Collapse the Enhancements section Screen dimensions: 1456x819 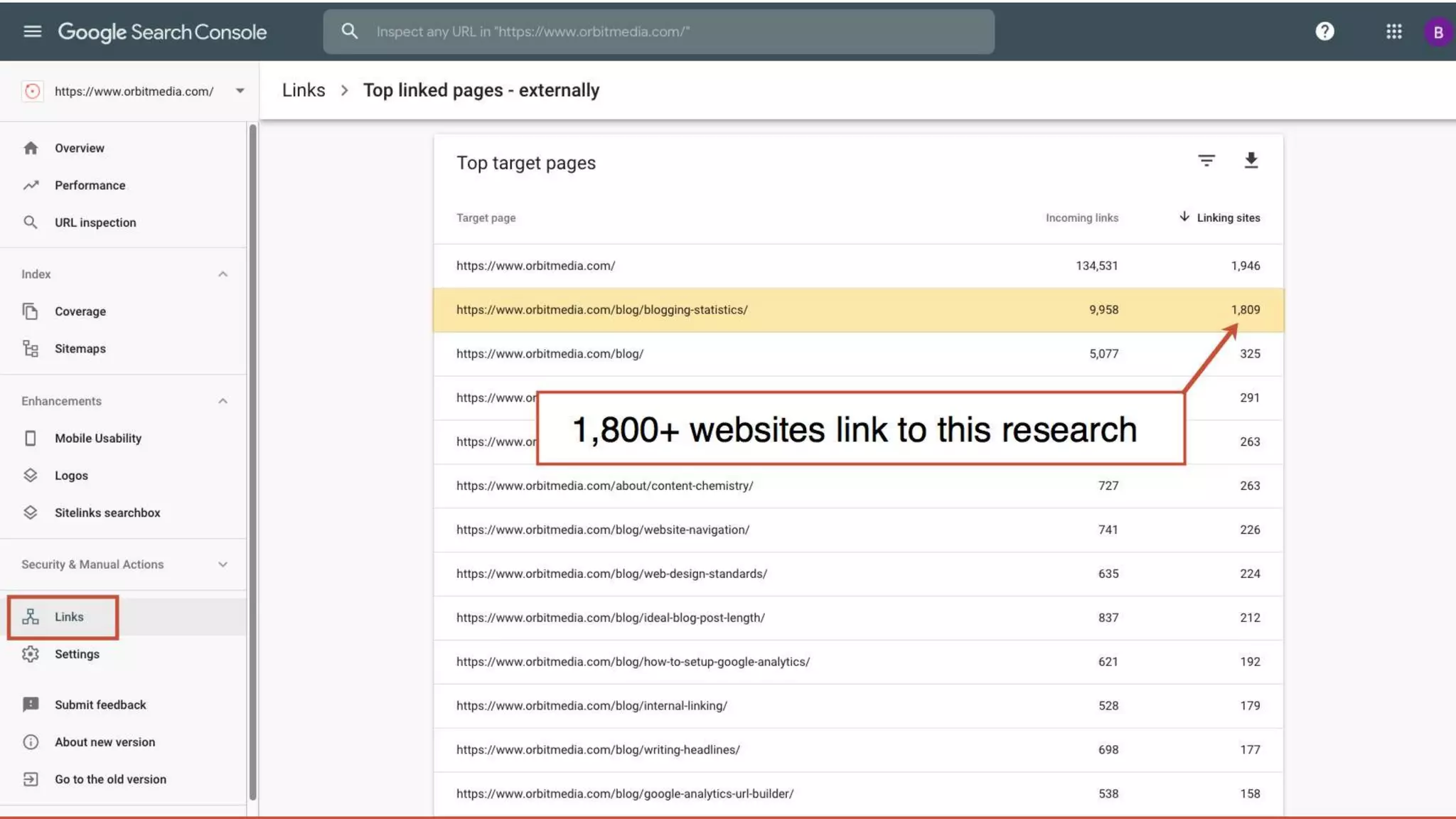coord(223,401)
